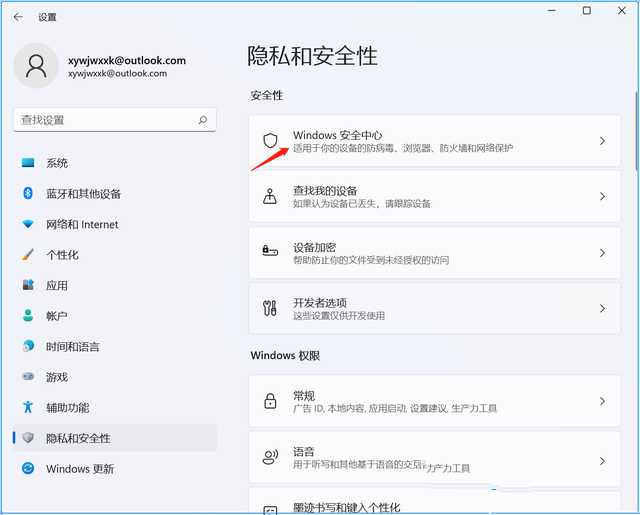This screenshot has height=515, width=640.
Task: Open 墨迹书写和键入个性化 card
Action: tap(435, 500)
